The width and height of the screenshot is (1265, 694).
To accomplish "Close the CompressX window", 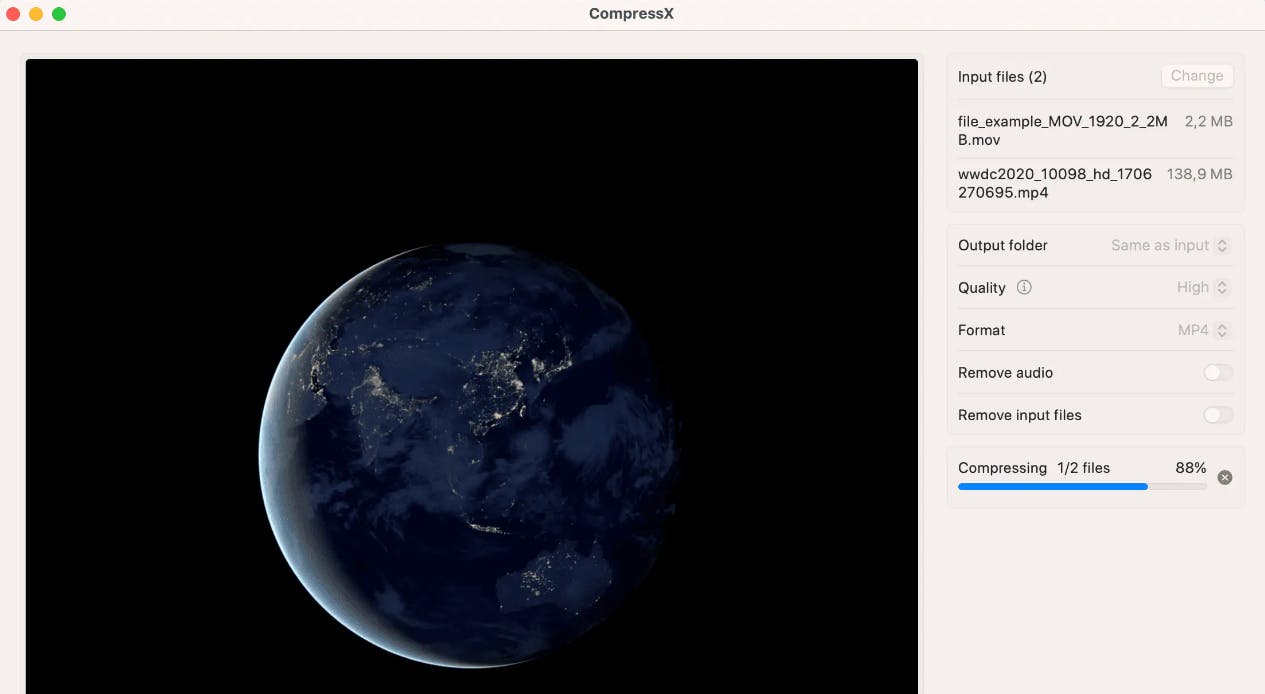I will pos(13,14).
